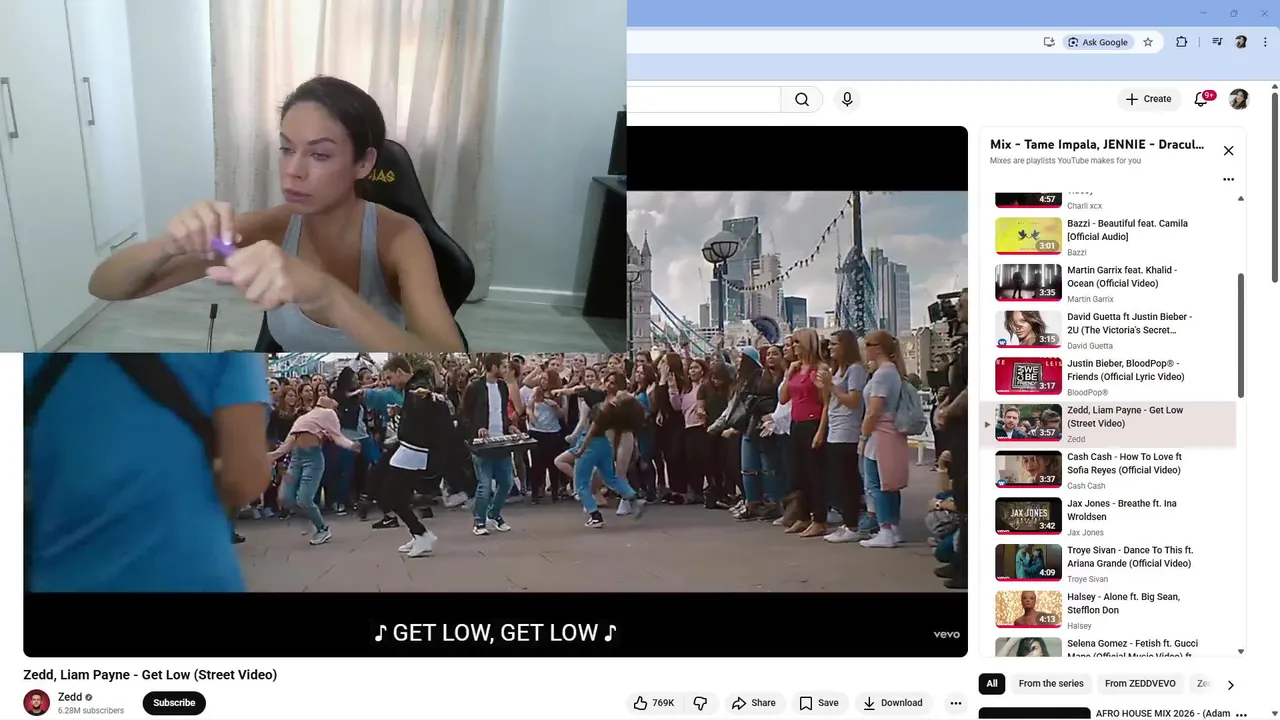Share the Get Low video
This screenshot has width=1280, height=720.
[x=754, y=703]
